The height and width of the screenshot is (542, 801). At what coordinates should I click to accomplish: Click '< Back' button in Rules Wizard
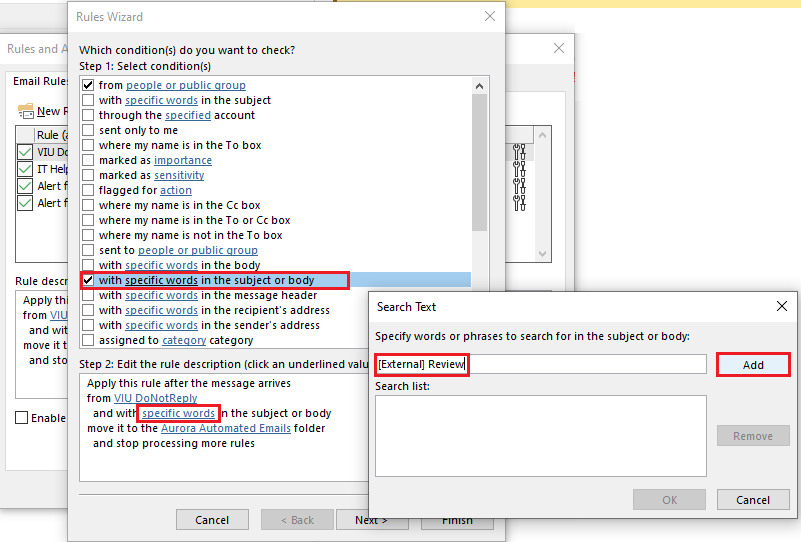[297, 520]
